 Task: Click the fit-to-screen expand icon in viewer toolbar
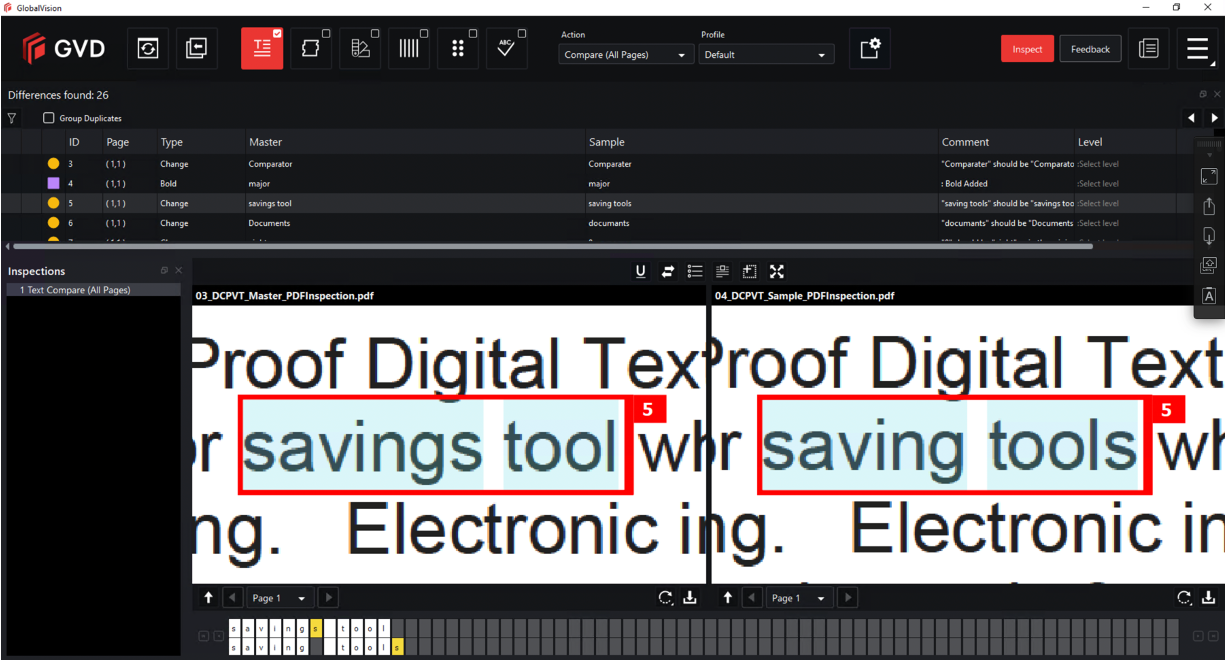point(777,271)
